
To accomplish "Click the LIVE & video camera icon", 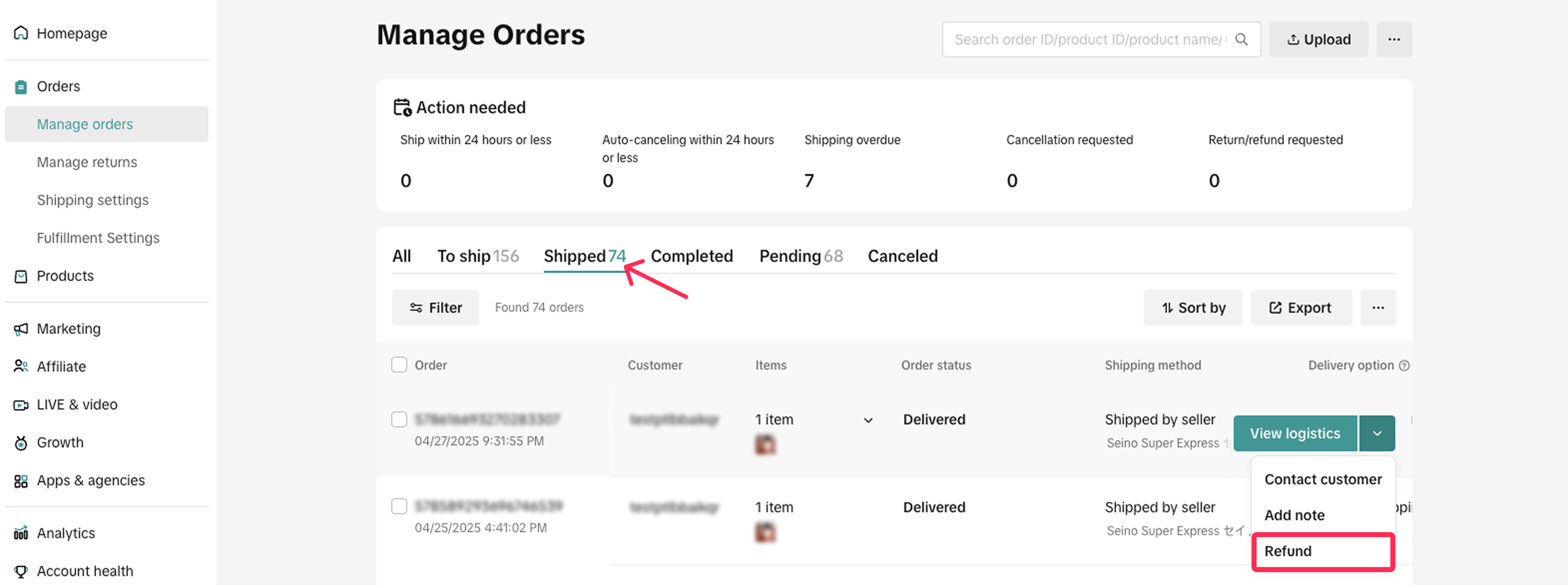I will tap(20, 404).
